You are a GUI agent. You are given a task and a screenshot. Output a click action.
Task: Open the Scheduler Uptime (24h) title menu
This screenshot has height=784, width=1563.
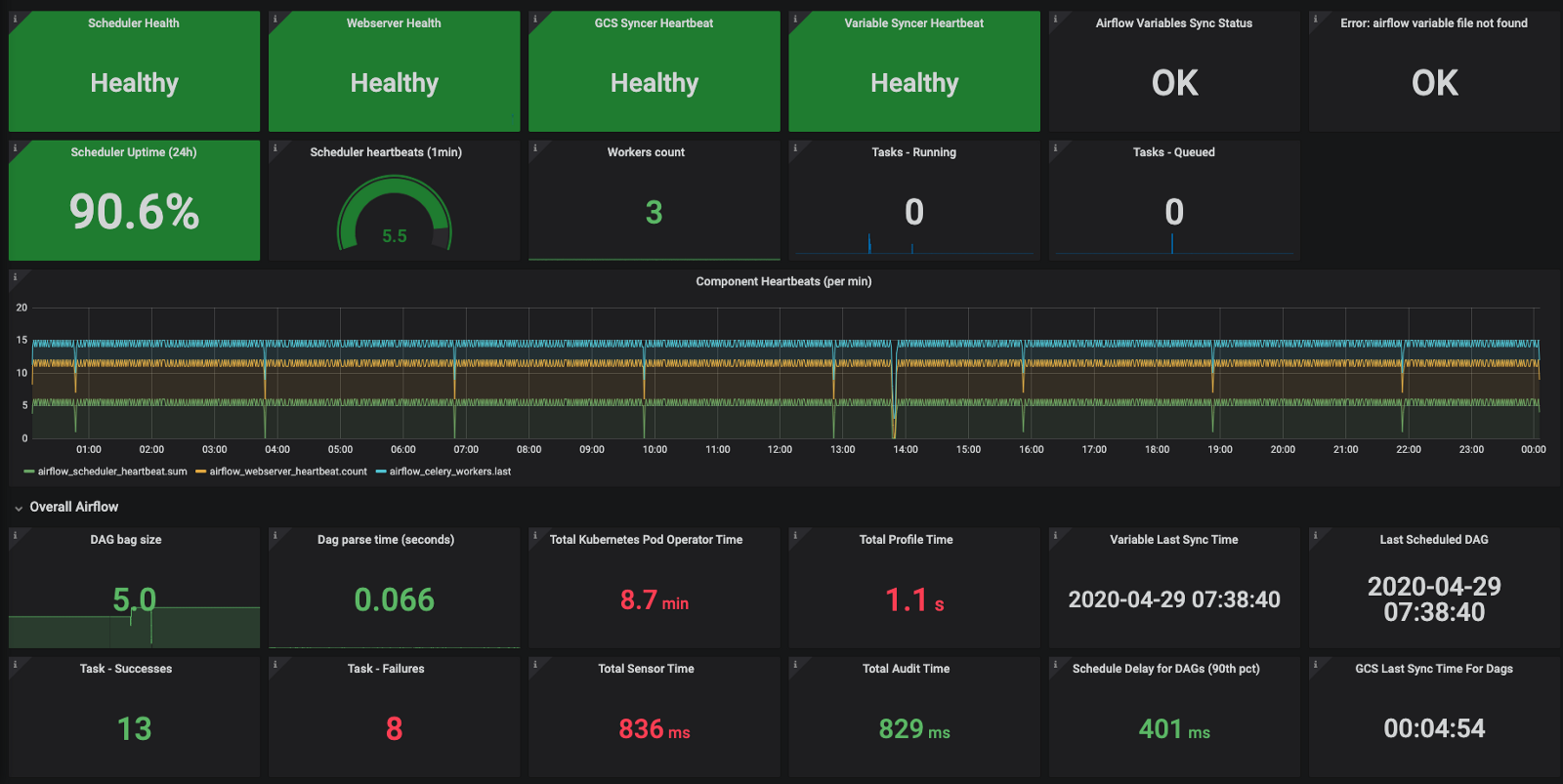[x=134, y=152]
